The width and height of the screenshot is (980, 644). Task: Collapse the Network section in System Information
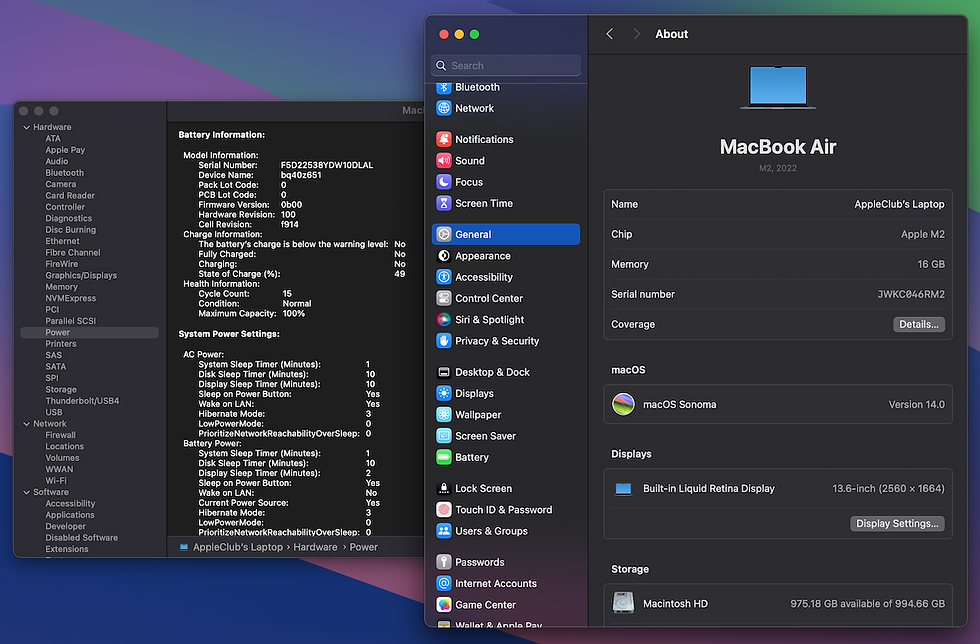pos(27,424)
